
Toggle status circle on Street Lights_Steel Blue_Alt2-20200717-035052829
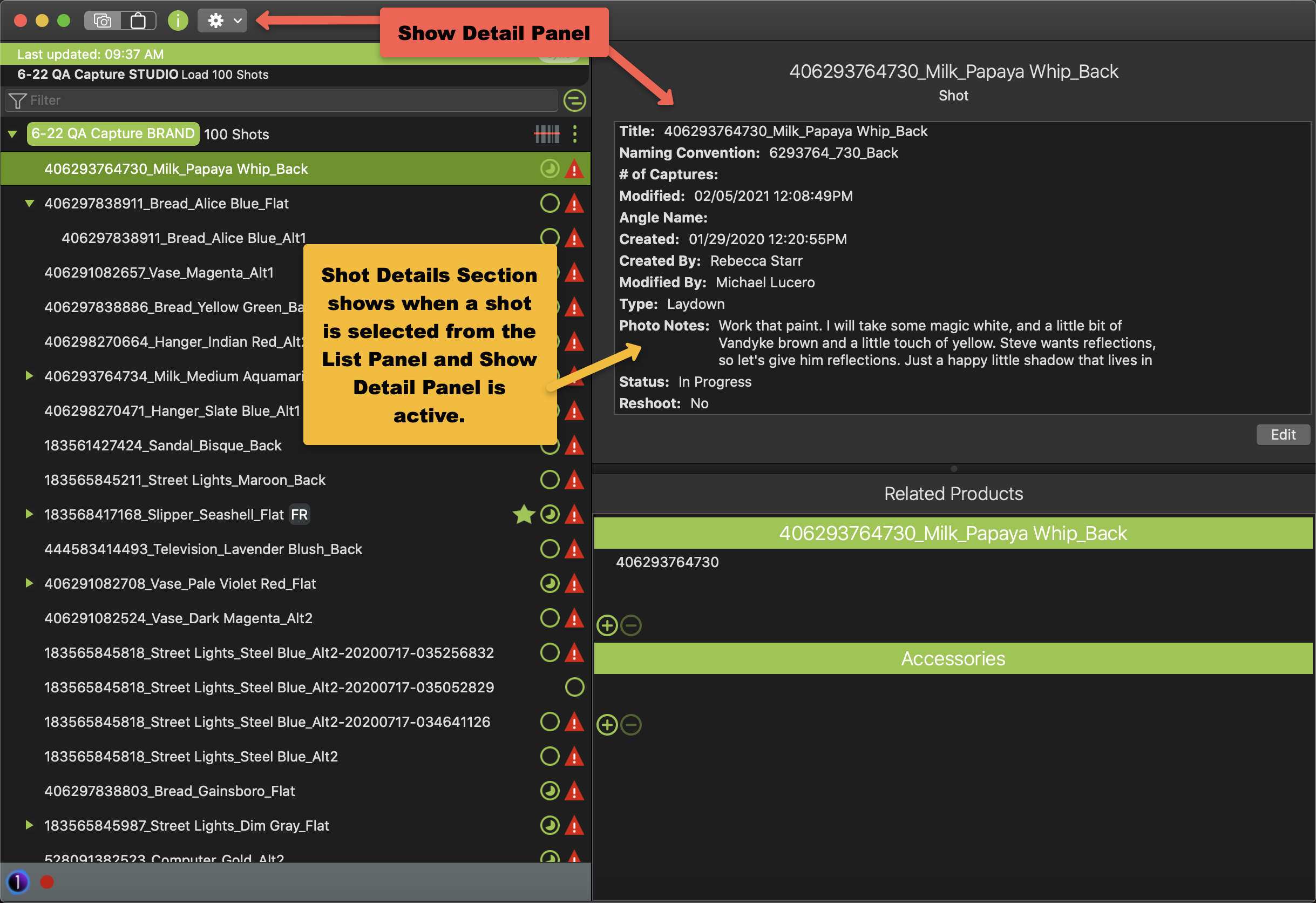pyautogui.click(x=574, y=687)
